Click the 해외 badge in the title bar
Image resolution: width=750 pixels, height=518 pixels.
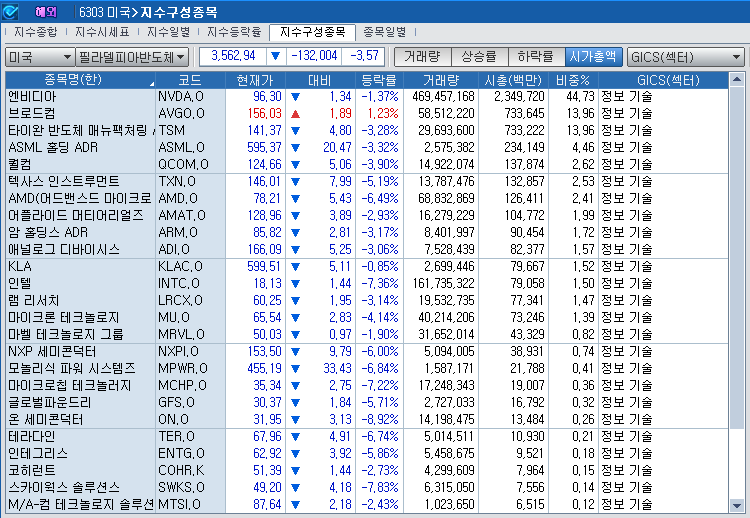point(45,12)
